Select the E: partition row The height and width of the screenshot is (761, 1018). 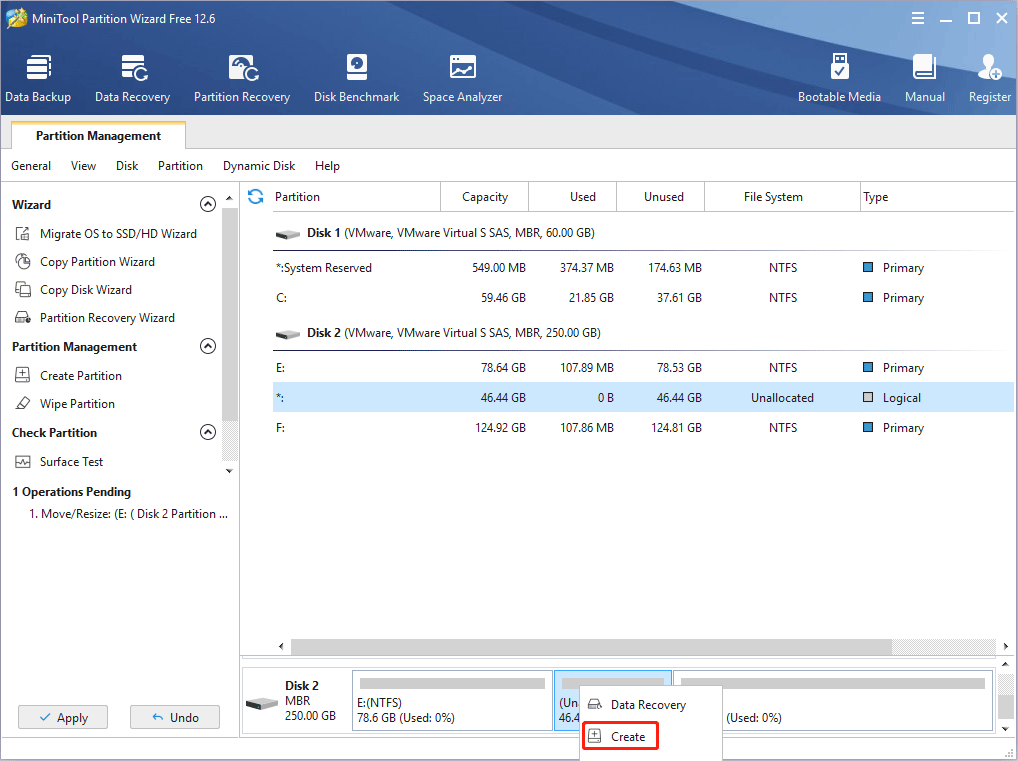point(643,368)
